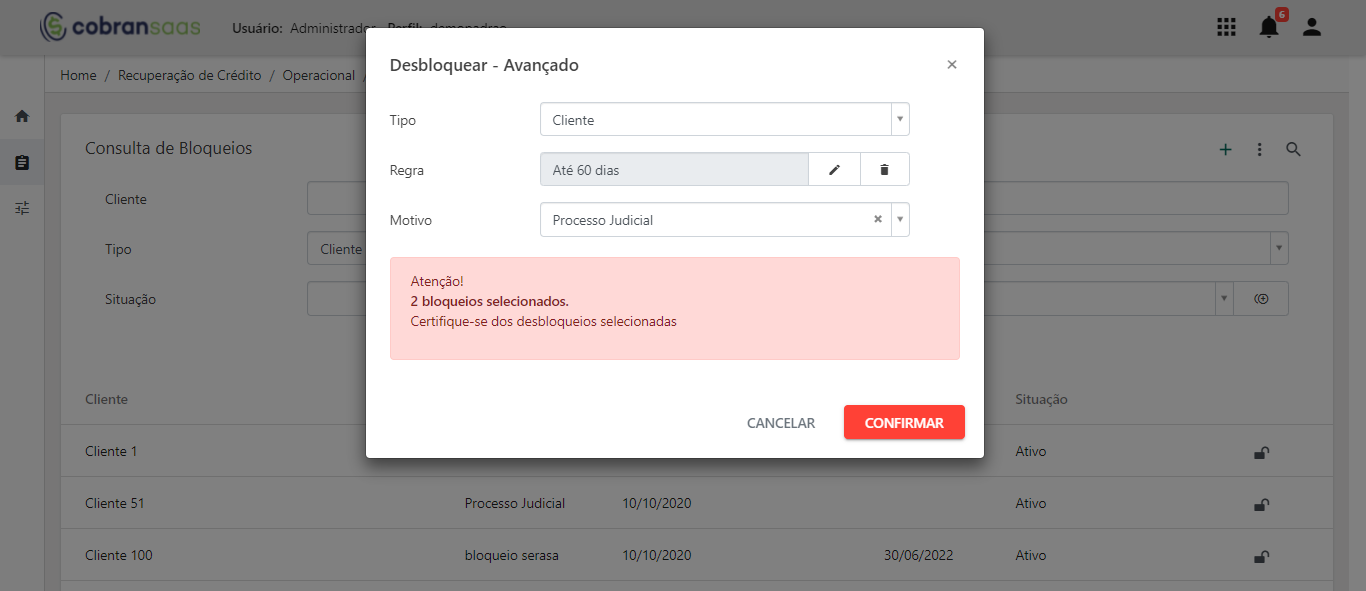Unlock Cliente 100 row lock icon
The width and height of the screenshot is (1366, 591).
[1262, 556]
